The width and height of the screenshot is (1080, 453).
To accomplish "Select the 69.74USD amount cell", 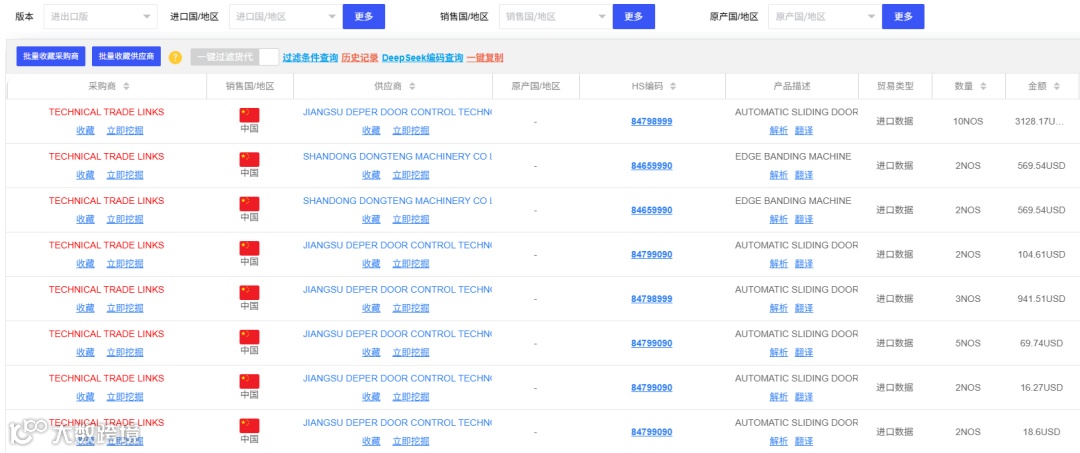I will pos(1043,343).
